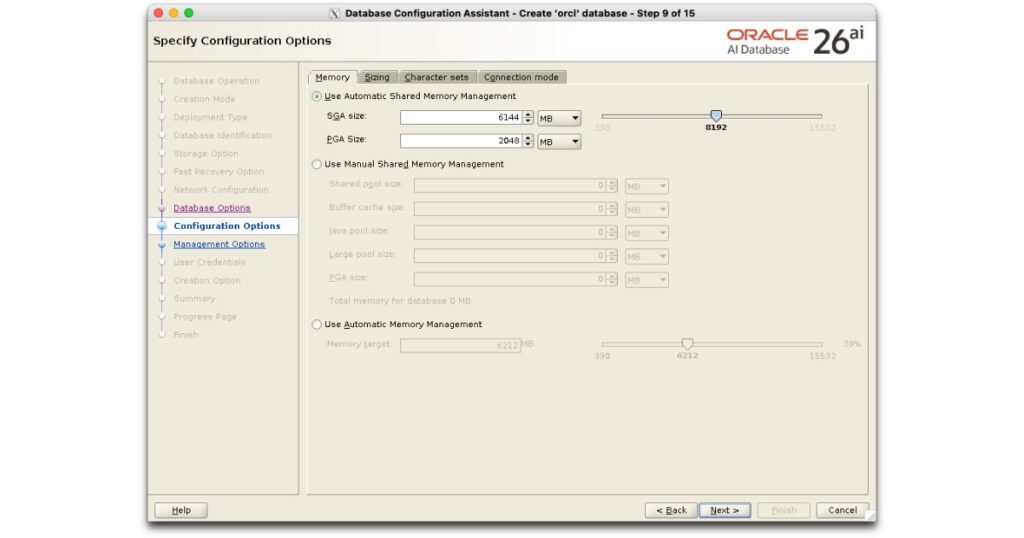The image size is (1024, 538).
Task: Open Management Options step link
Action: pyautogui.click(x=219, y=244)
